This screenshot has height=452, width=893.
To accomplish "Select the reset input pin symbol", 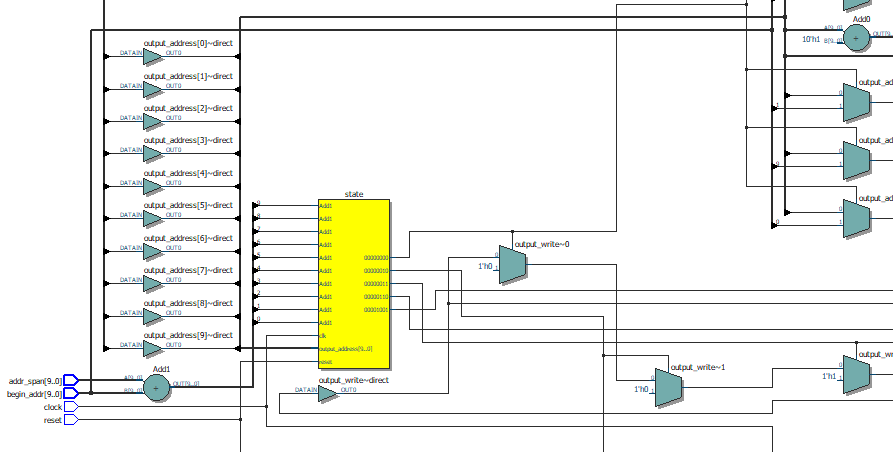I will 71,420.
